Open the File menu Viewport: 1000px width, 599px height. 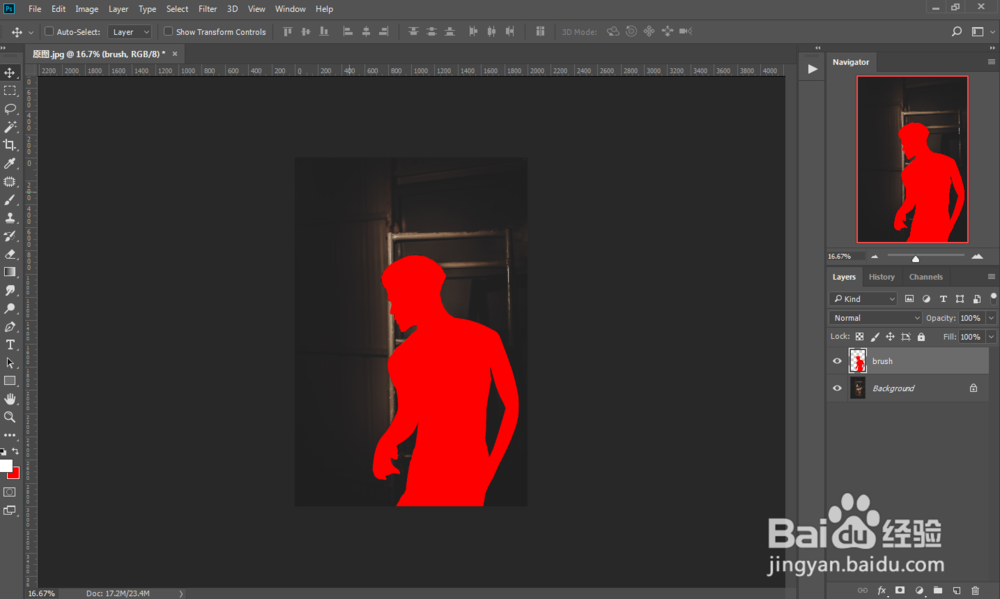coord(34,9)
